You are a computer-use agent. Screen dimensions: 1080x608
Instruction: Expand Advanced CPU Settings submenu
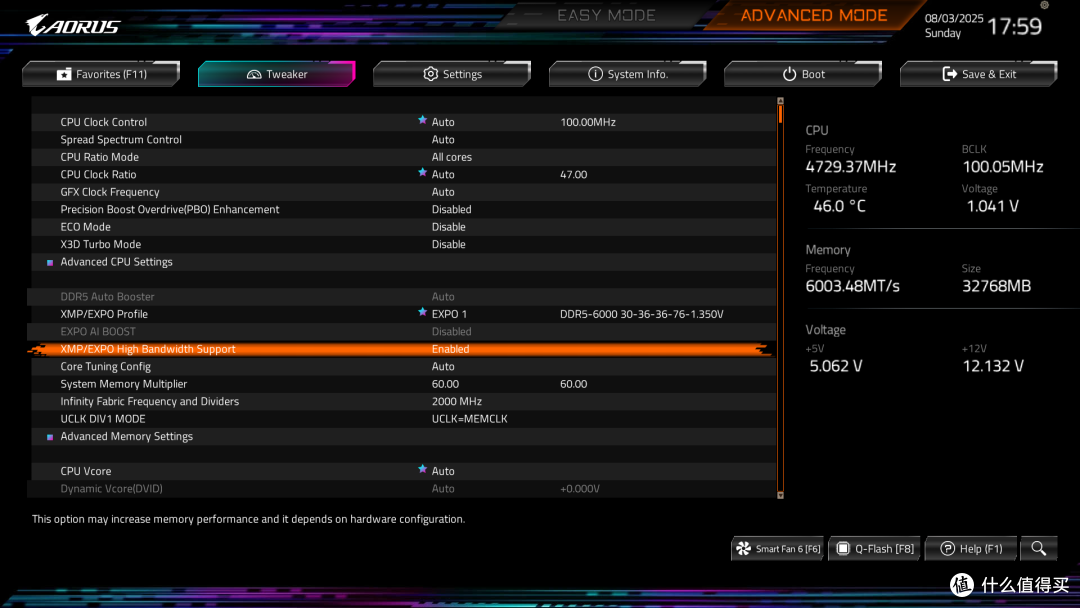tap(116, 262)
